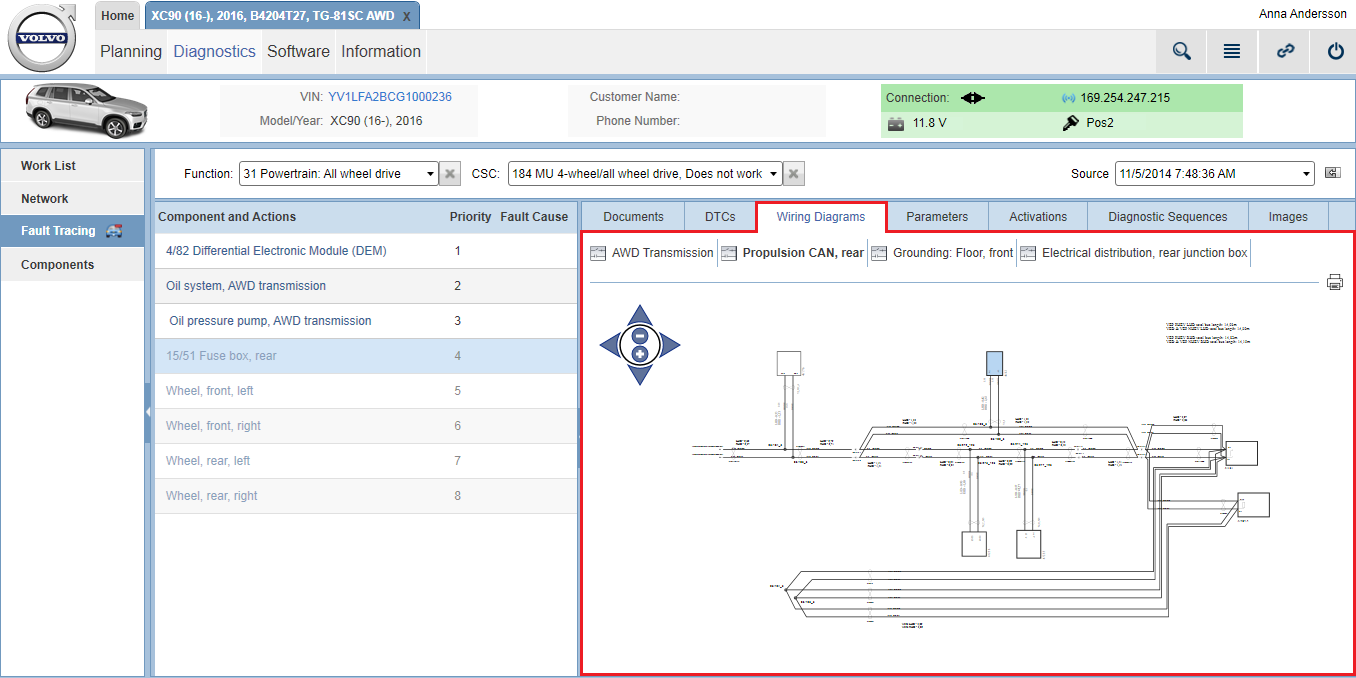Select Fault Tracing in sidebar
The image size is (1356, 678).
click(x=73, y=231)
